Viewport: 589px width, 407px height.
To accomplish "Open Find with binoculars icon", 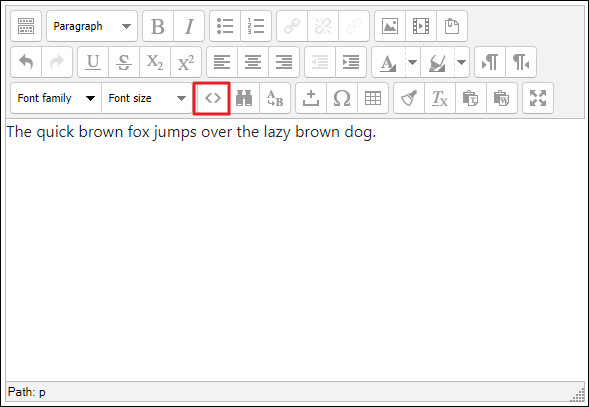I will pos(244,98).
